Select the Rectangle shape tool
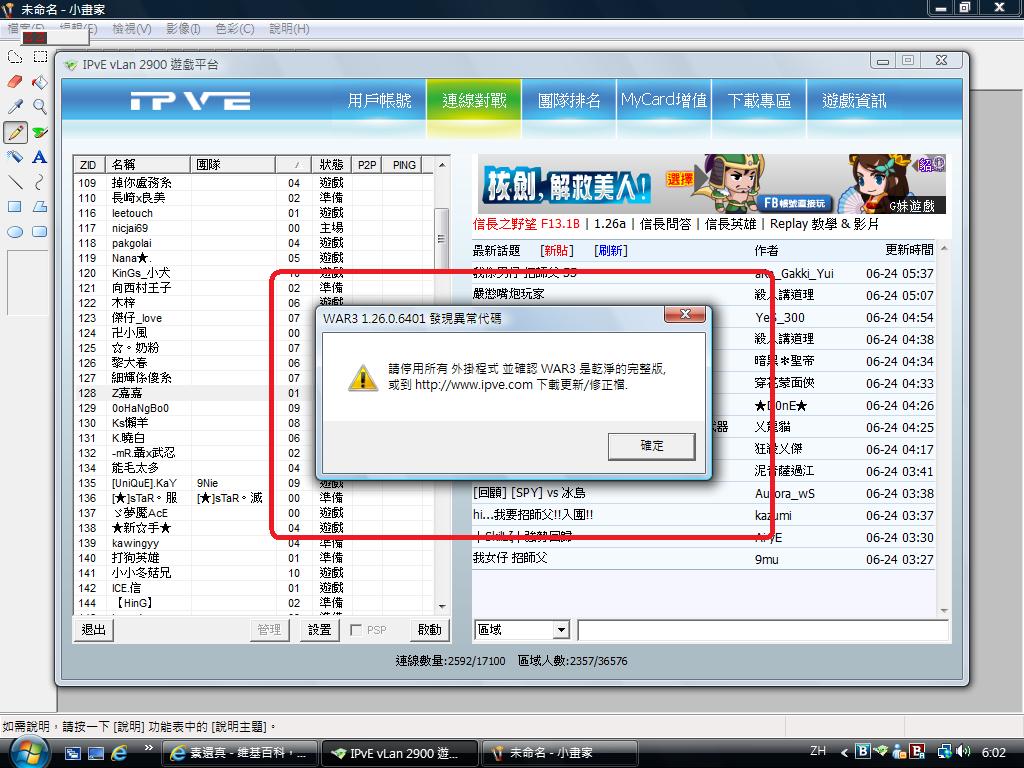The width and height of the screenshot is (1024, 768). coord(15,206)
